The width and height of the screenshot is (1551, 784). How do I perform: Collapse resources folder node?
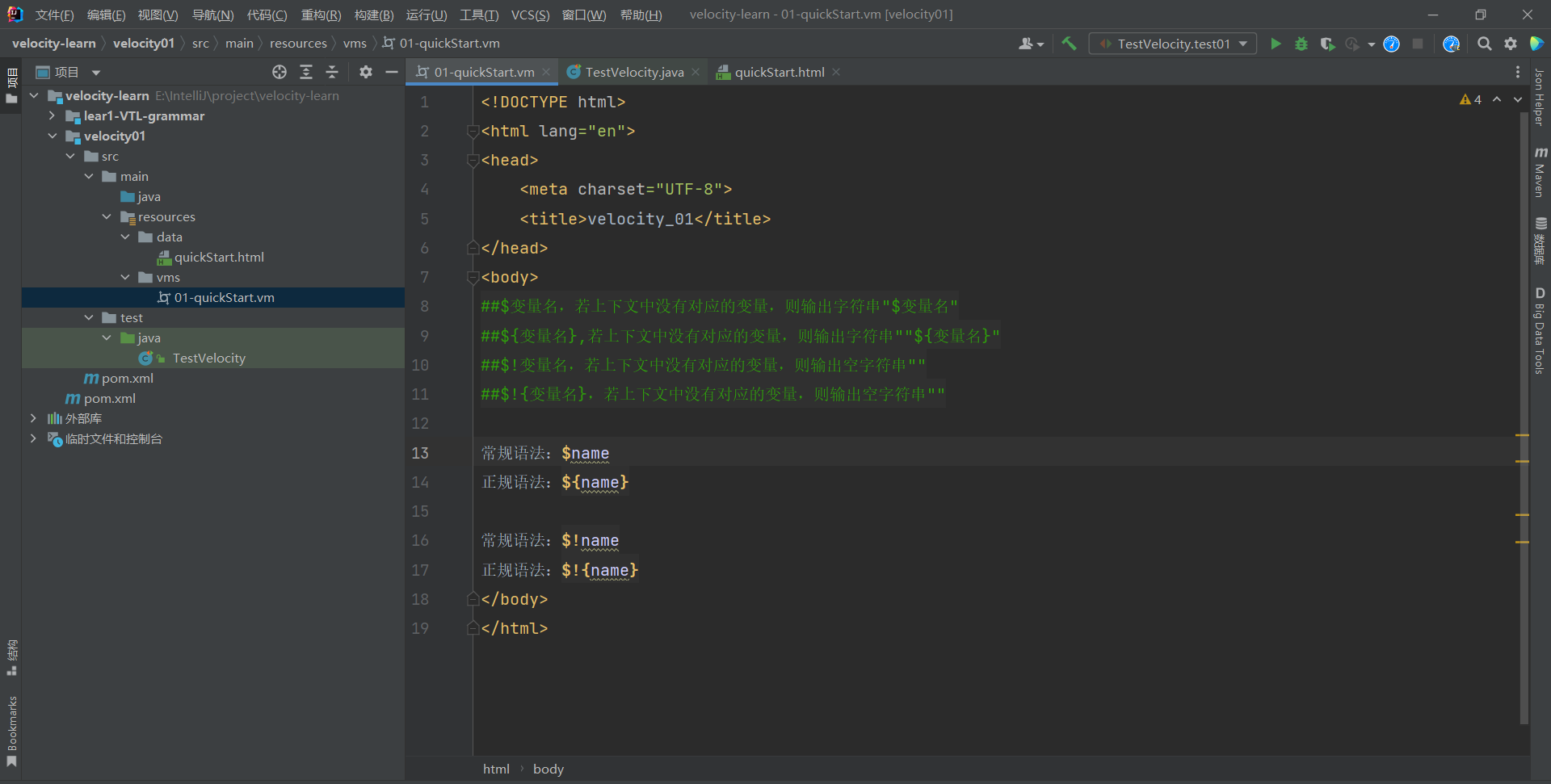pos(107,216)
